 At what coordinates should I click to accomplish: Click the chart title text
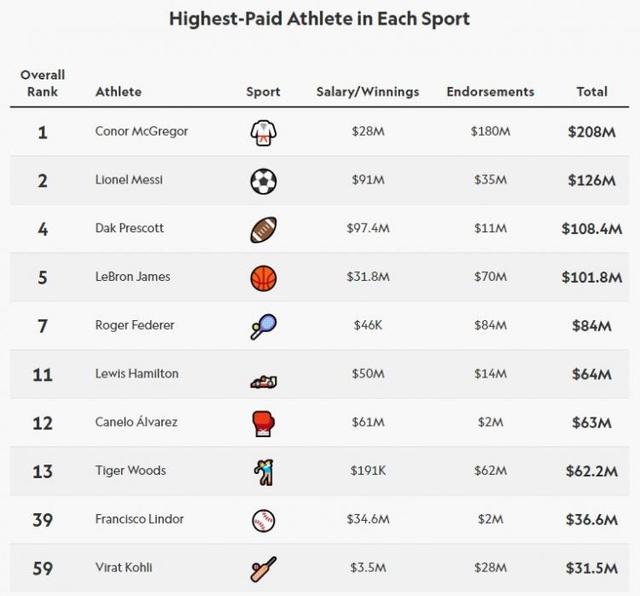click(319, 19)
